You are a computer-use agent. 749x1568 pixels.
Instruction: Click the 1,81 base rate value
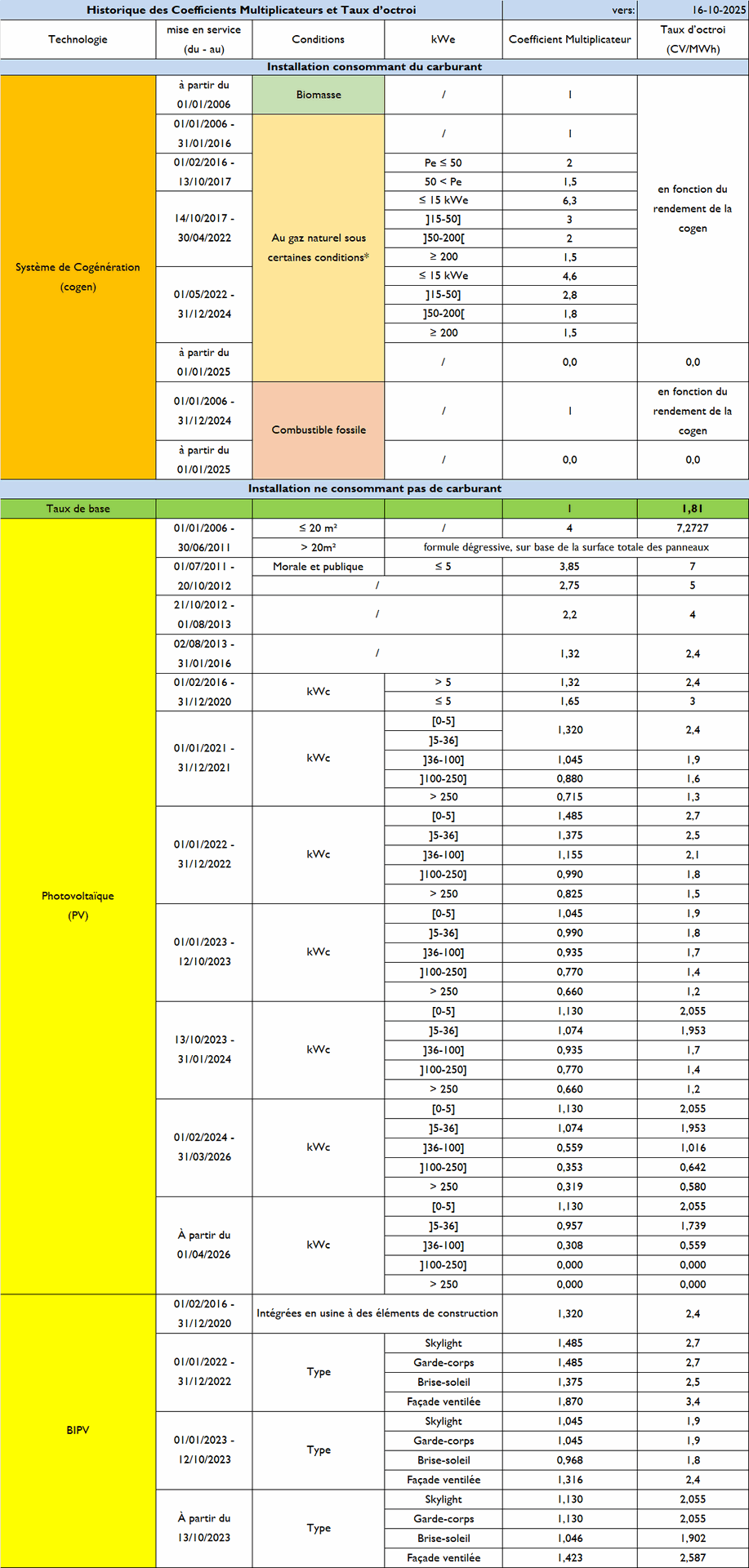(x=692, y=509)
